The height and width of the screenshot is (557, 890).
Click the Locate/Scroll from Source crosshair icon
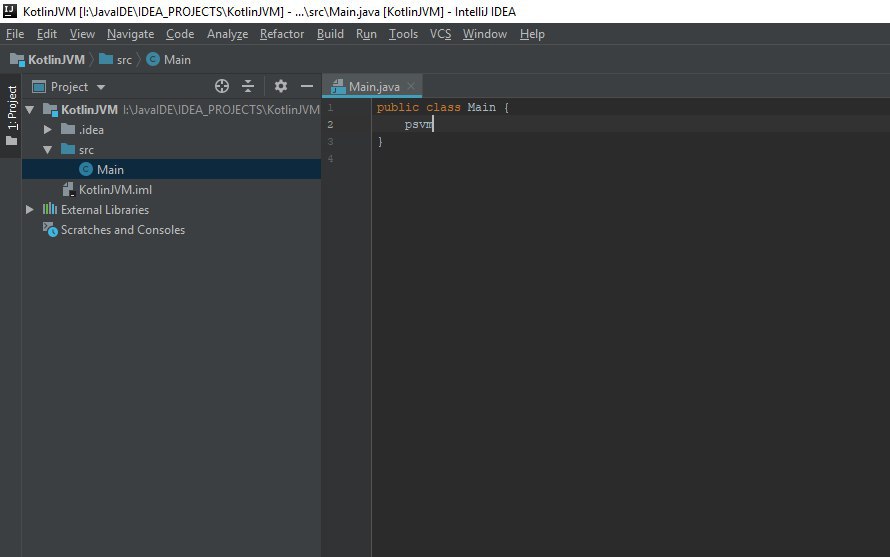(222, 86)
